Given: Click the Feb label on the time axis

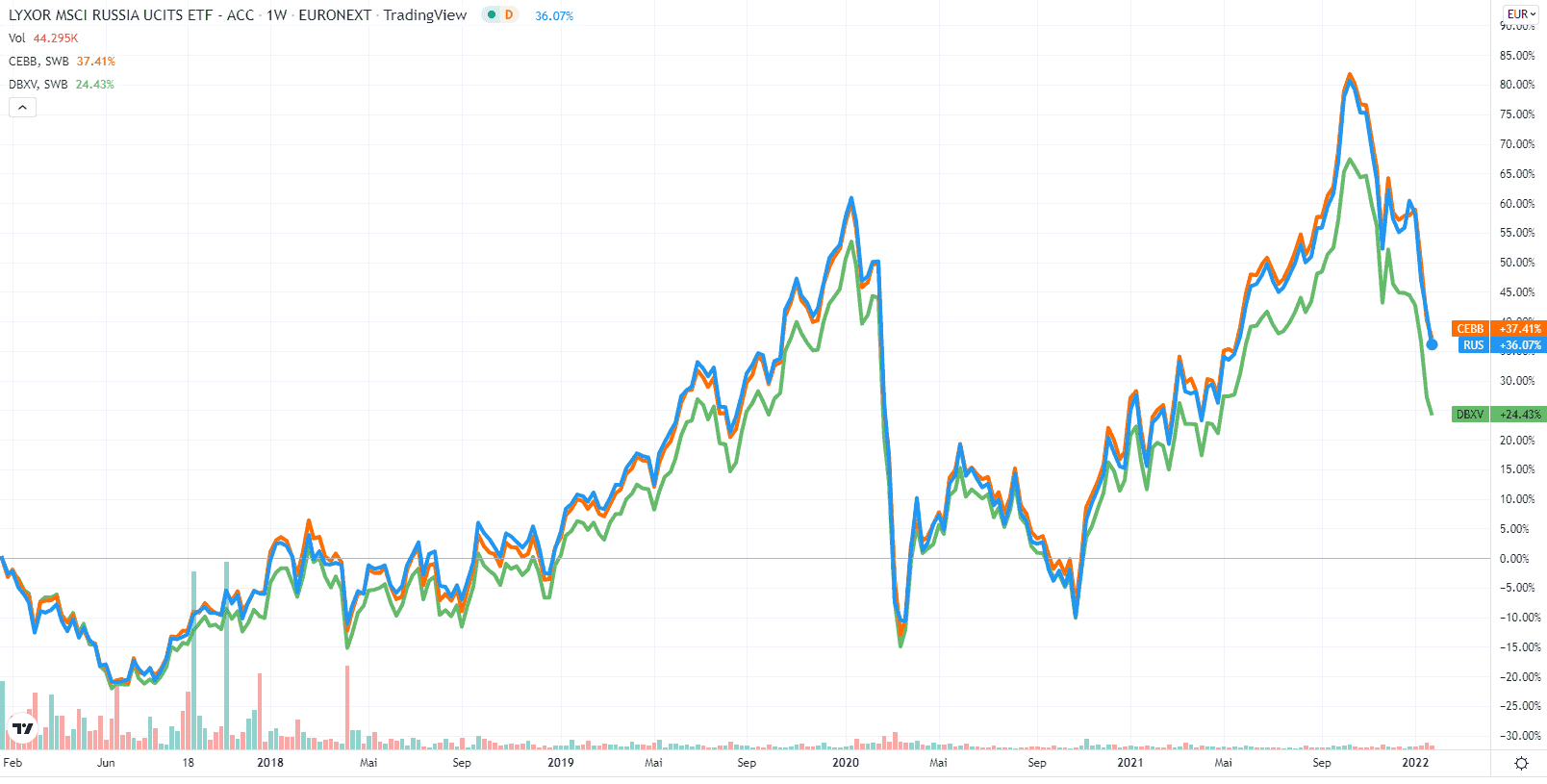Looking at the screenshot, I should (13, 763).
